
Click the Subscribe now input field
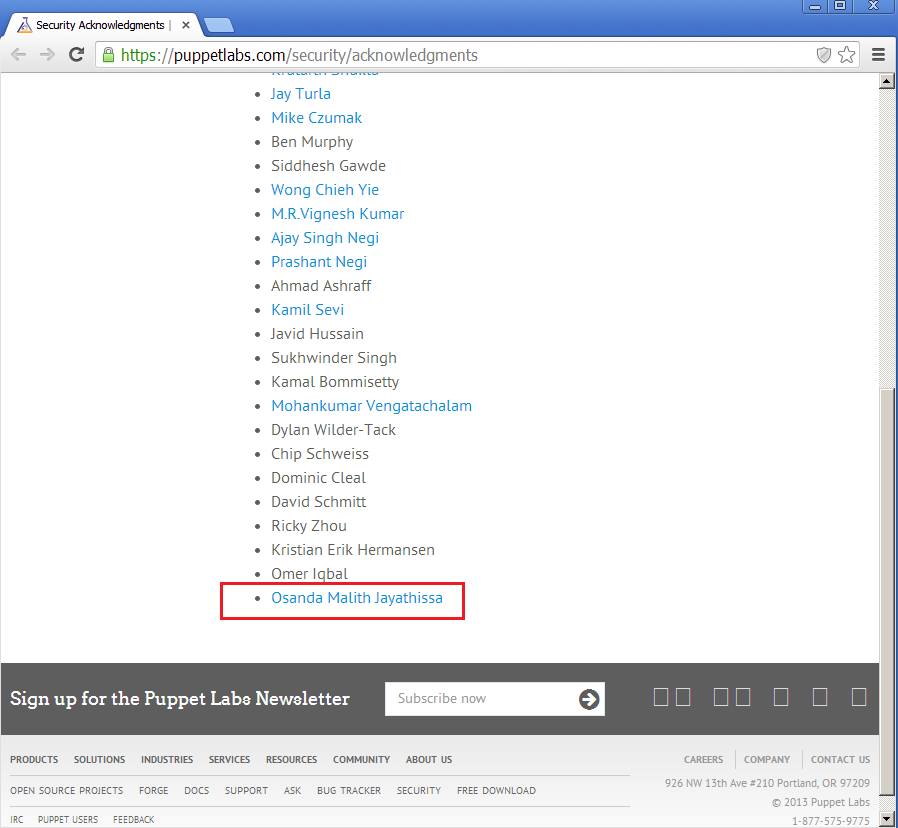470,698
